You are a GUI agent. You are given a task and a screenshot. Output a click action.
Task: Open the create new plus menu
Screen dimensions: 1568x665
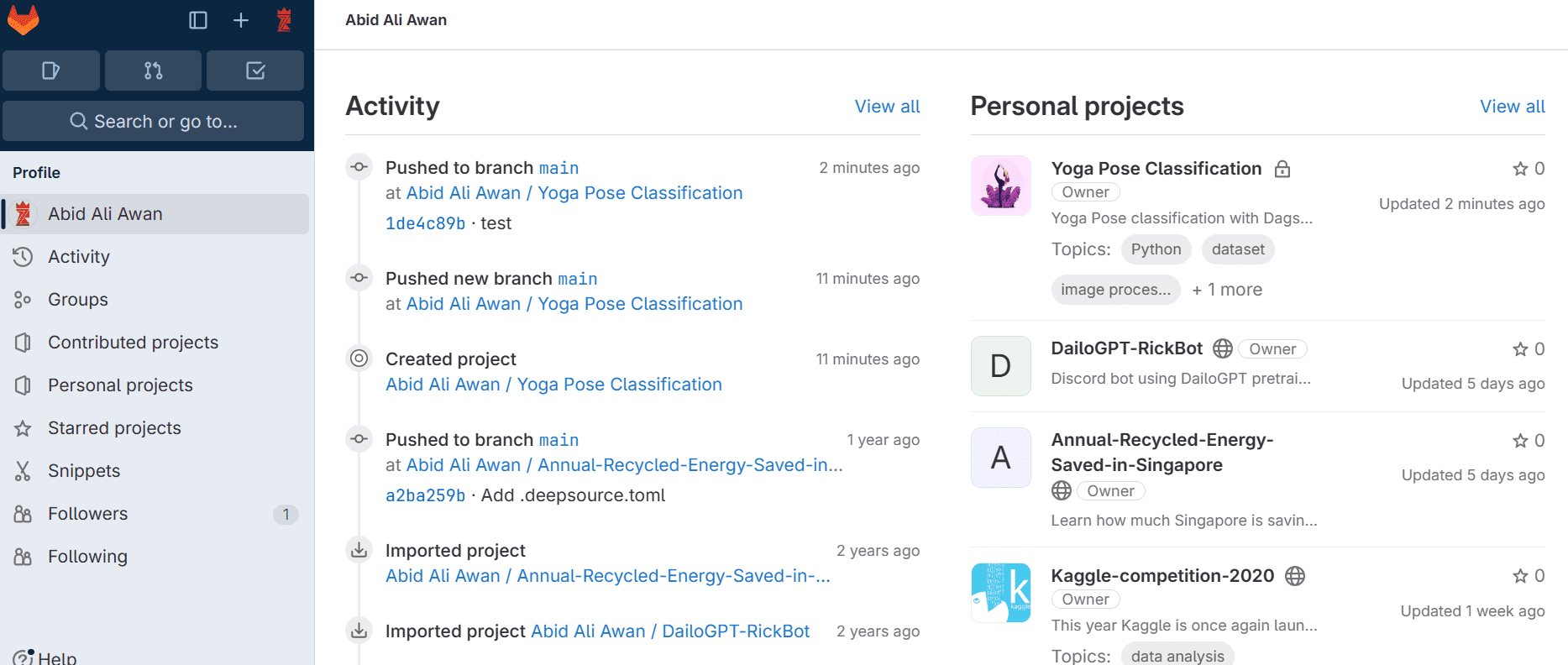pos(241,20)
